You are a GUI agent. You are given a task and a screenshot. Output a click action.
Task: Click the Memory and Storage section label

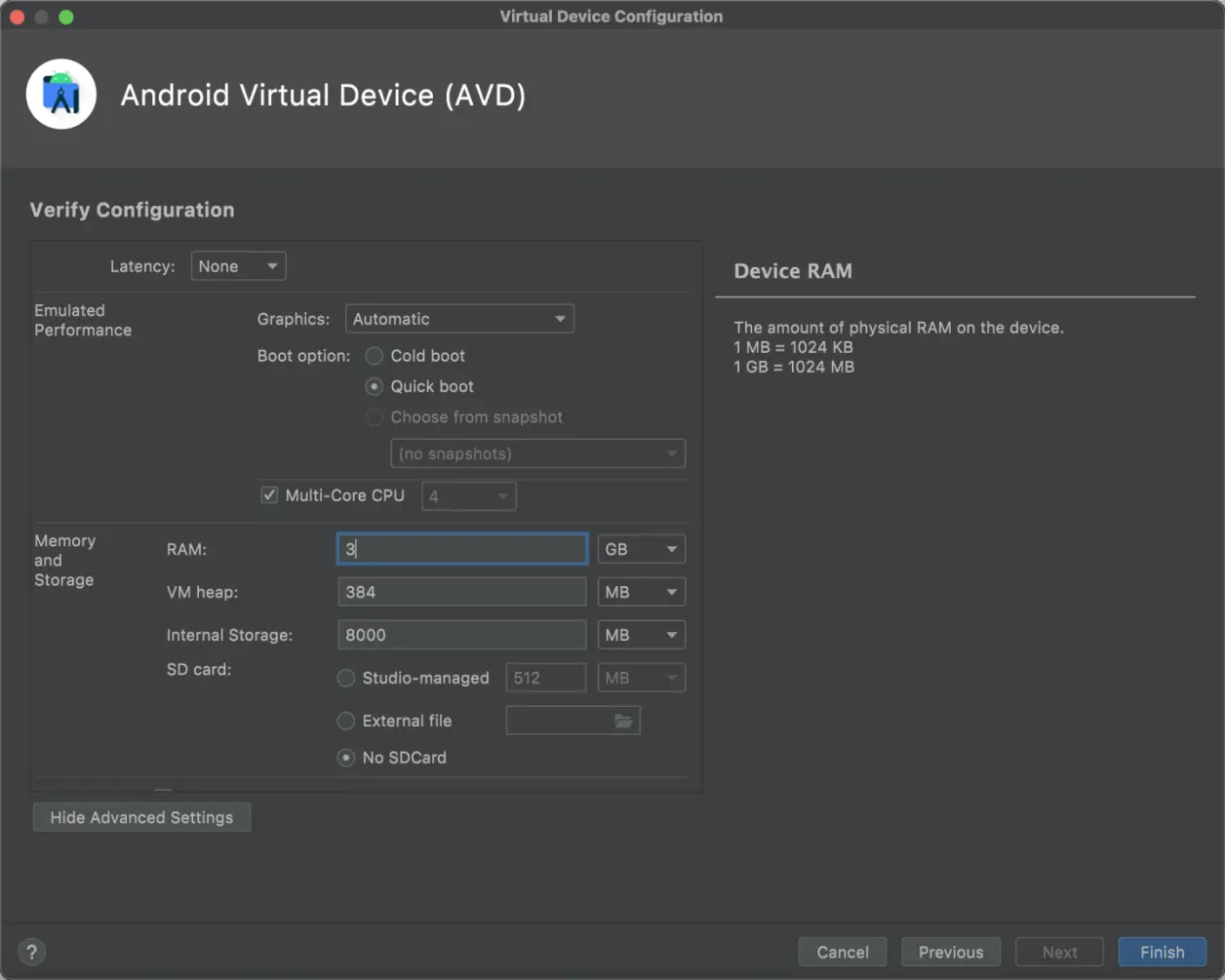(x=64, y=560)
